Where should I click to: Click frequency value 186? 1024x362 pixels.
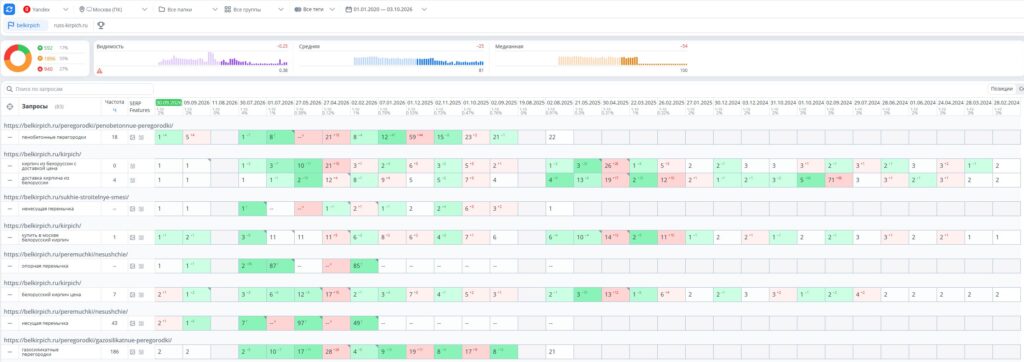[x=114, y=351]
